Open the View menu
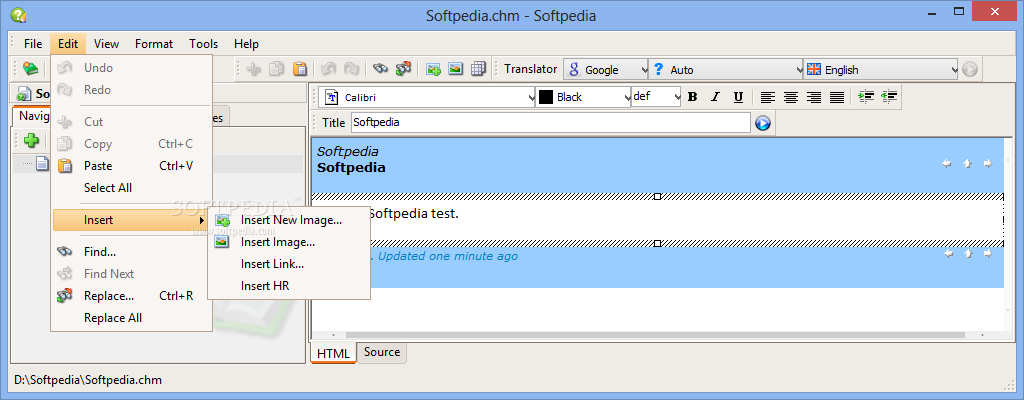The image size is (1024, 400). coord(106,44)
